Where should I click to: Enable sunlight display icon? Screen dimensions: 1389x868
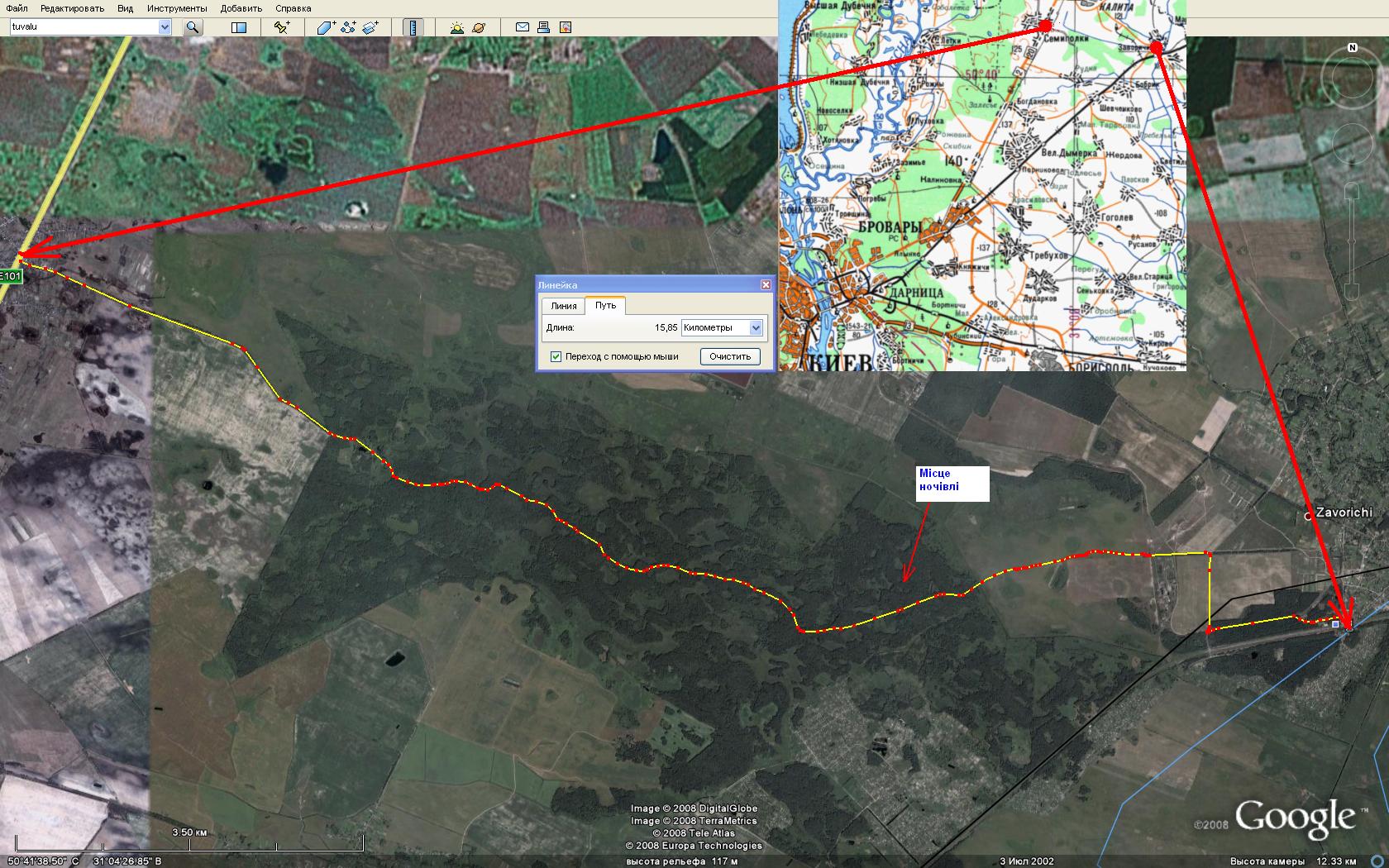[x=457, y=27]
